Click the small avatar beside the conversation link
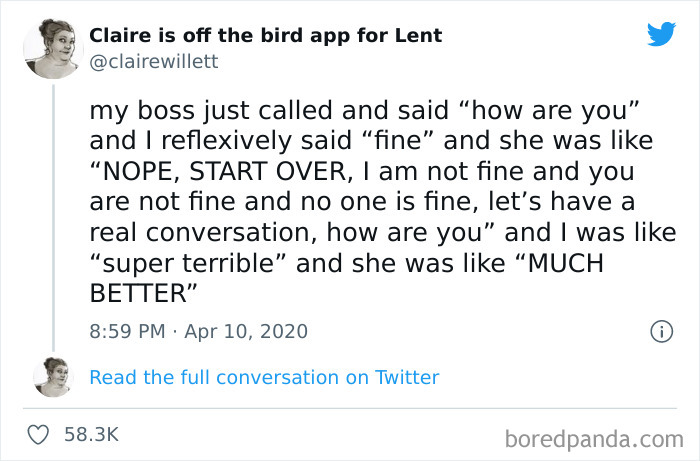700x461 pixels. click(53, 377)
